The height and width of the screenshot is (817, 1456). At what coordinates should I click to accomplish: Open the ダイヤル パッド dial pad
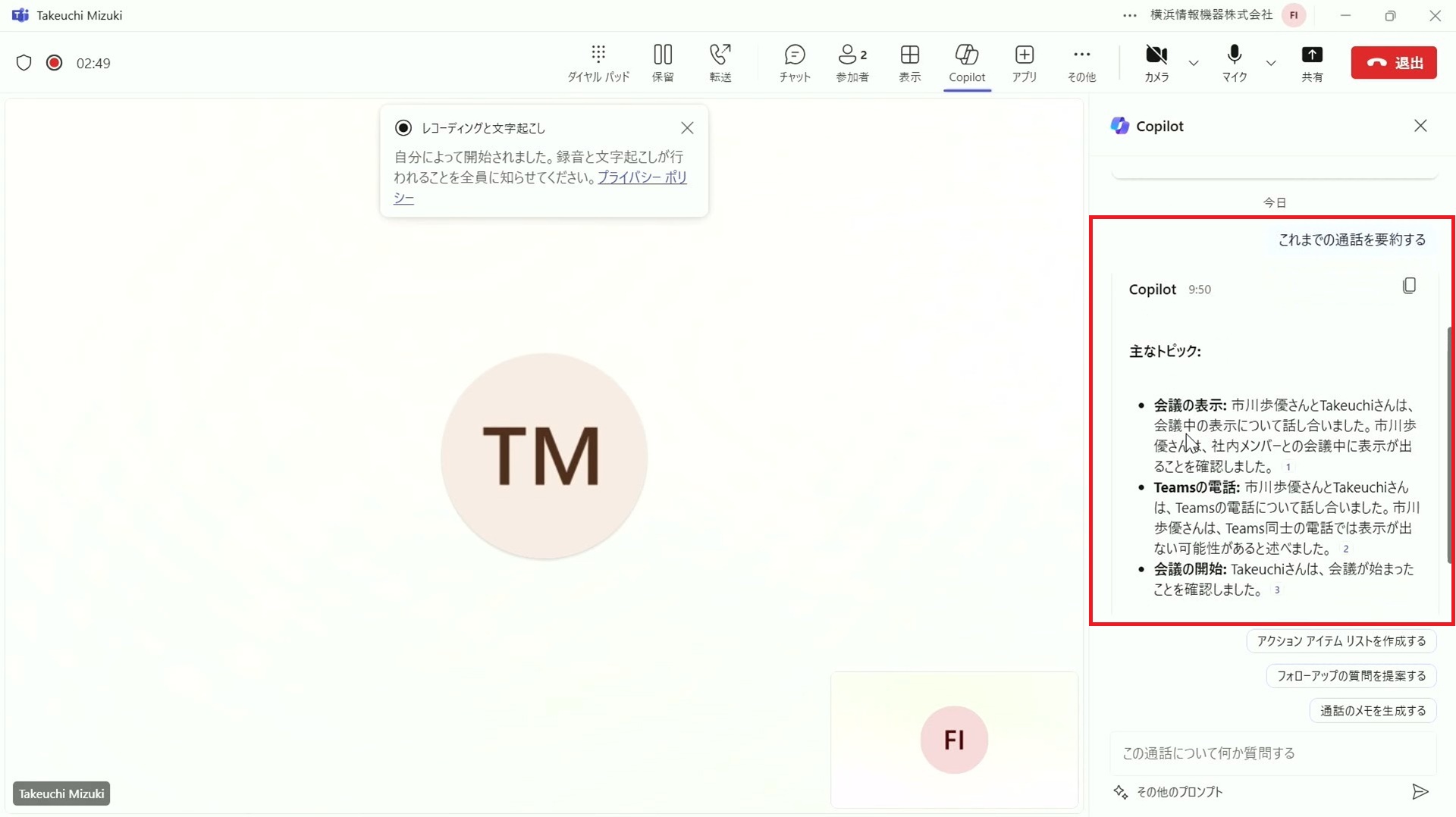tap(598, 63)
